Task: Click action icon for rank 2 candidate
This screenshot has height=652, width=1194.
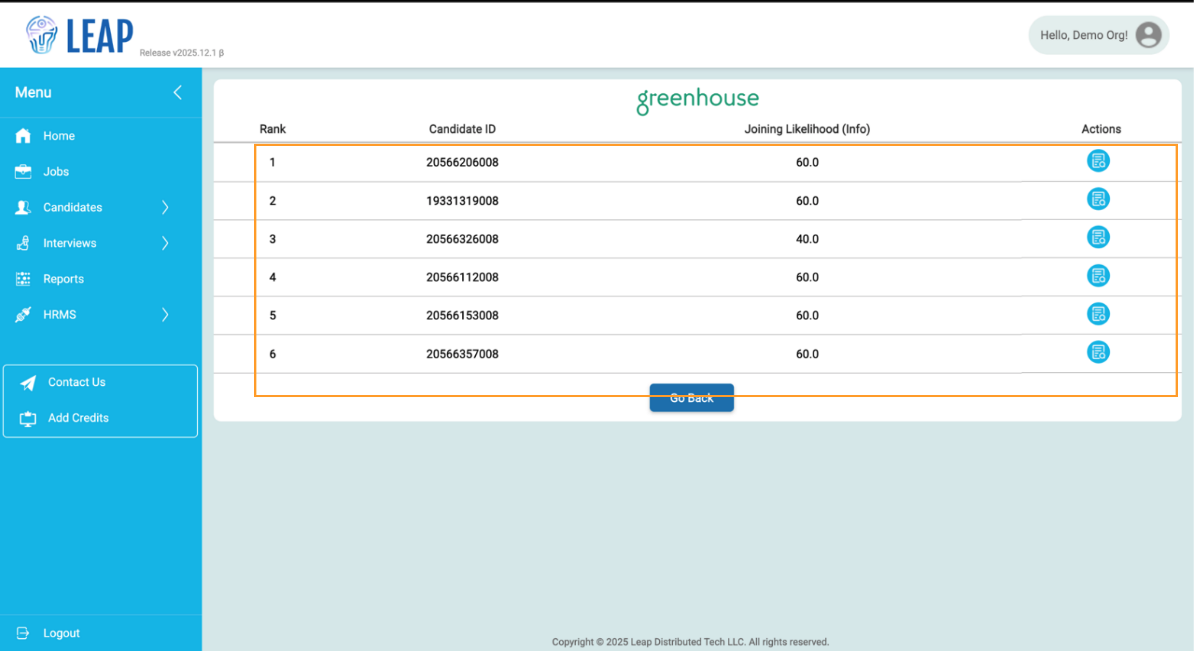Action: (x=1098, y=199)
